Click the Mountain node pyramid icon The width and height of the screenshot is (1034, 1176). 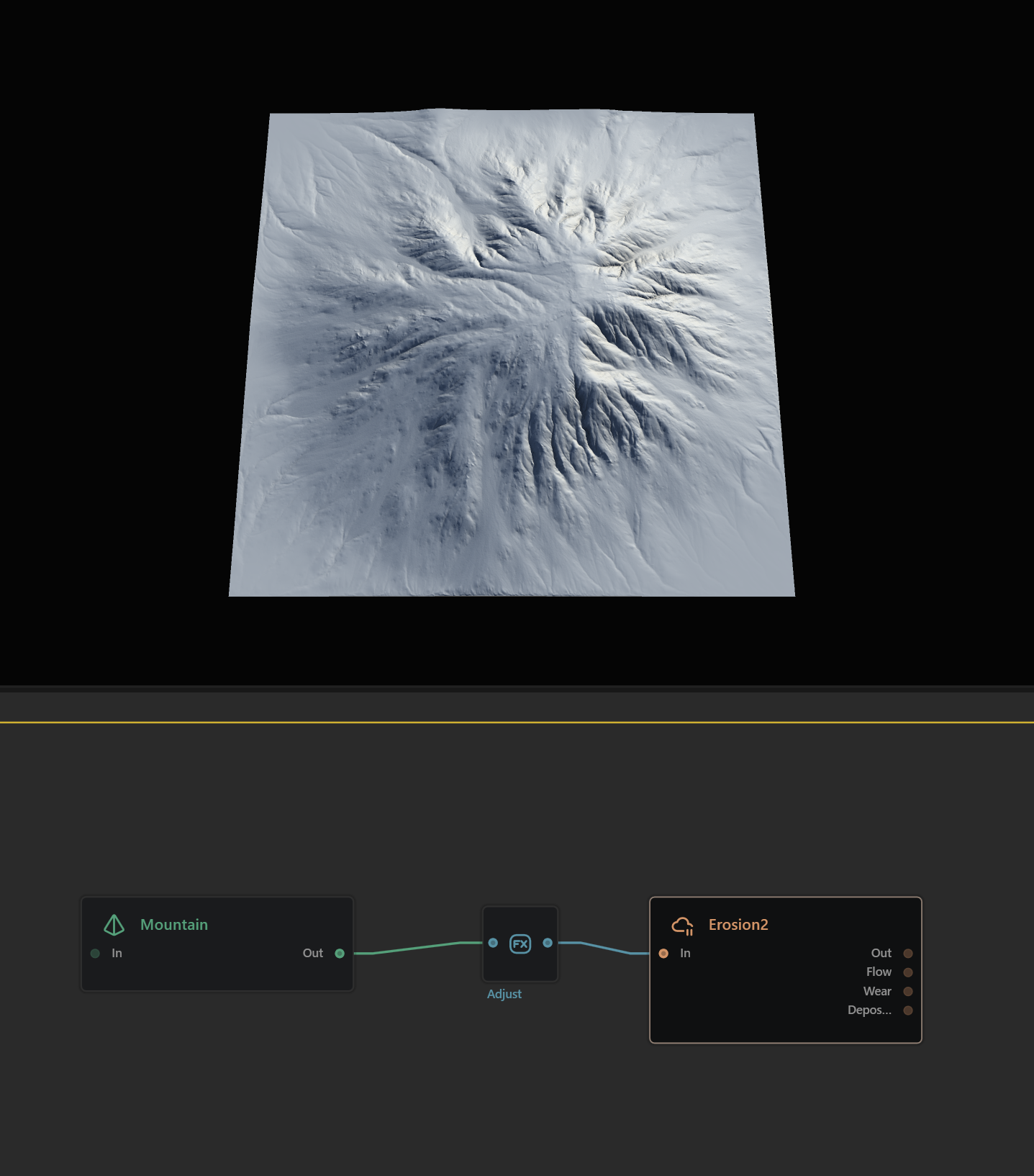(x=114, y=925)
